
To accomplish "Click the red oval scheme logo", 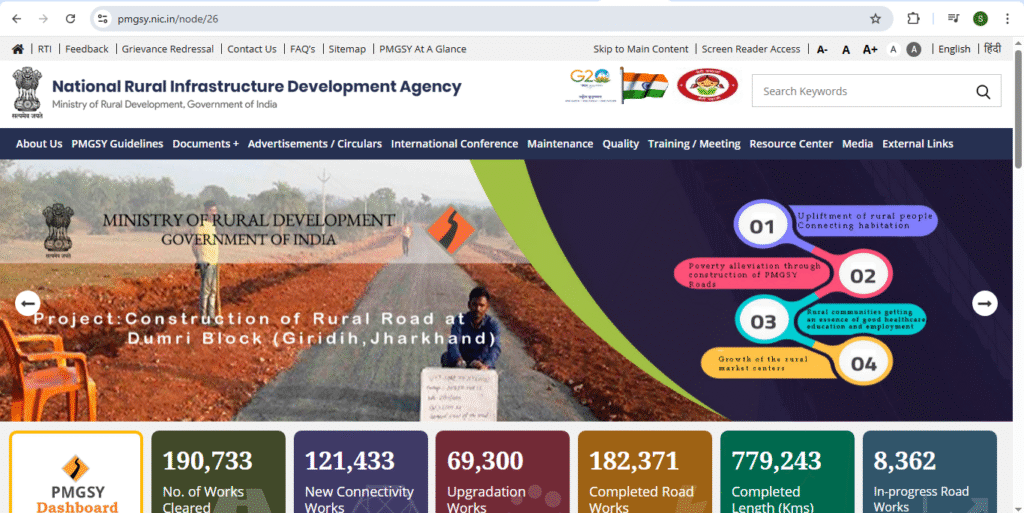I will point(707,86).
